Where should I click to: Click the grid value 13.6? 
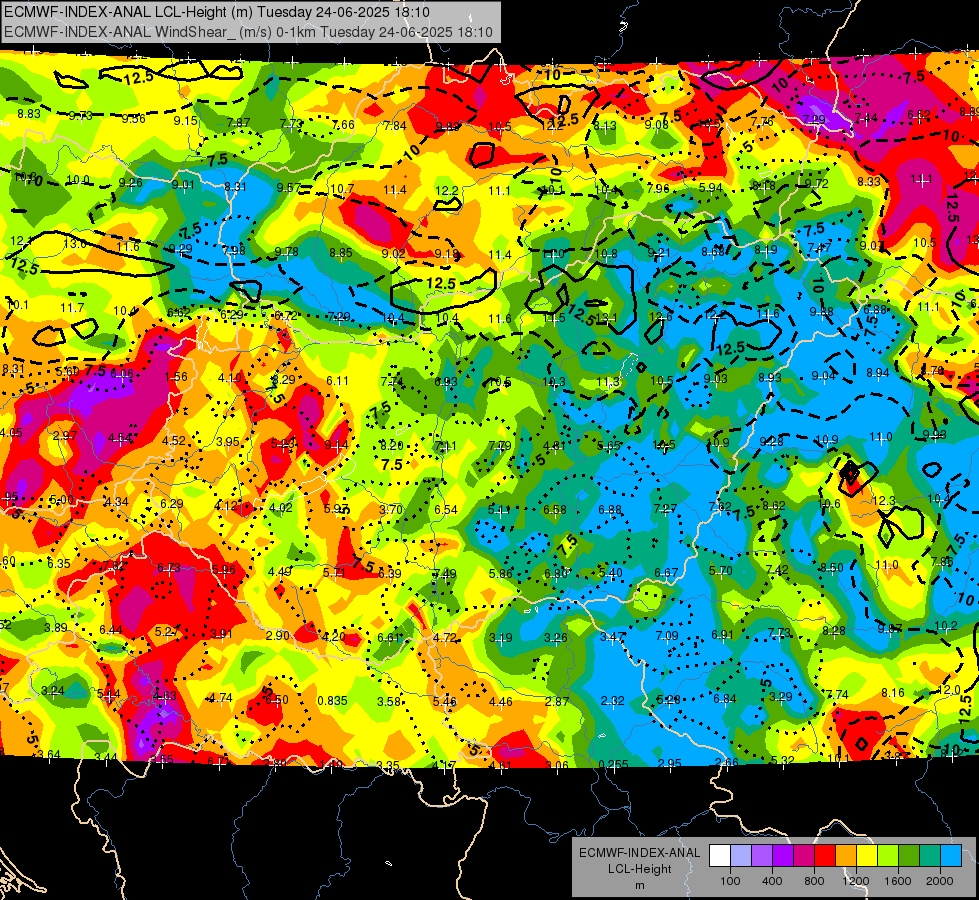pyautogui.click(x=76, y=244)
